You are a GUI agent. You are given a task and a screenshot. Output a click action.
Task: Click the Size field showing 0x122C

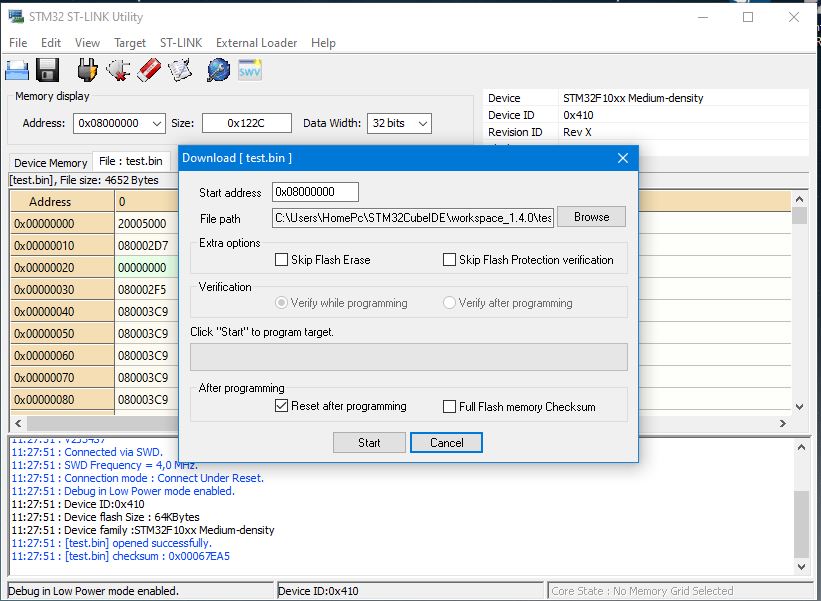(247, 124)
